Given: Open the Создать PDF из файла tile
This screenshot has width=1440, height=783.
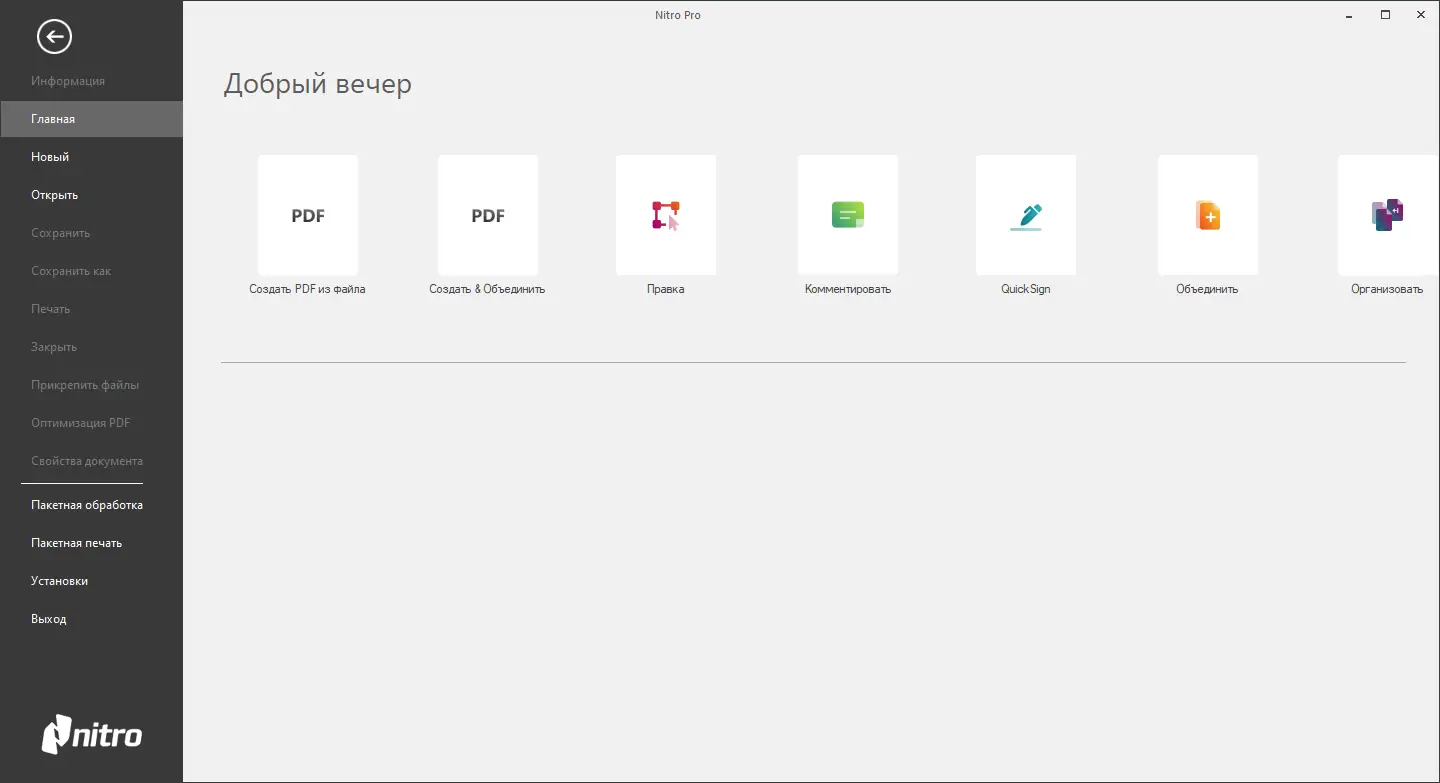Looking at the screenshot, I should [x=308, y=215].
